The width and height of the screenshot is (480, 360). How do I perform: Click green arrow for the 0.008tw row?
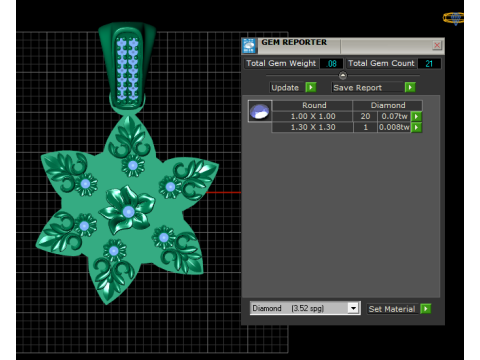(416, 127)
